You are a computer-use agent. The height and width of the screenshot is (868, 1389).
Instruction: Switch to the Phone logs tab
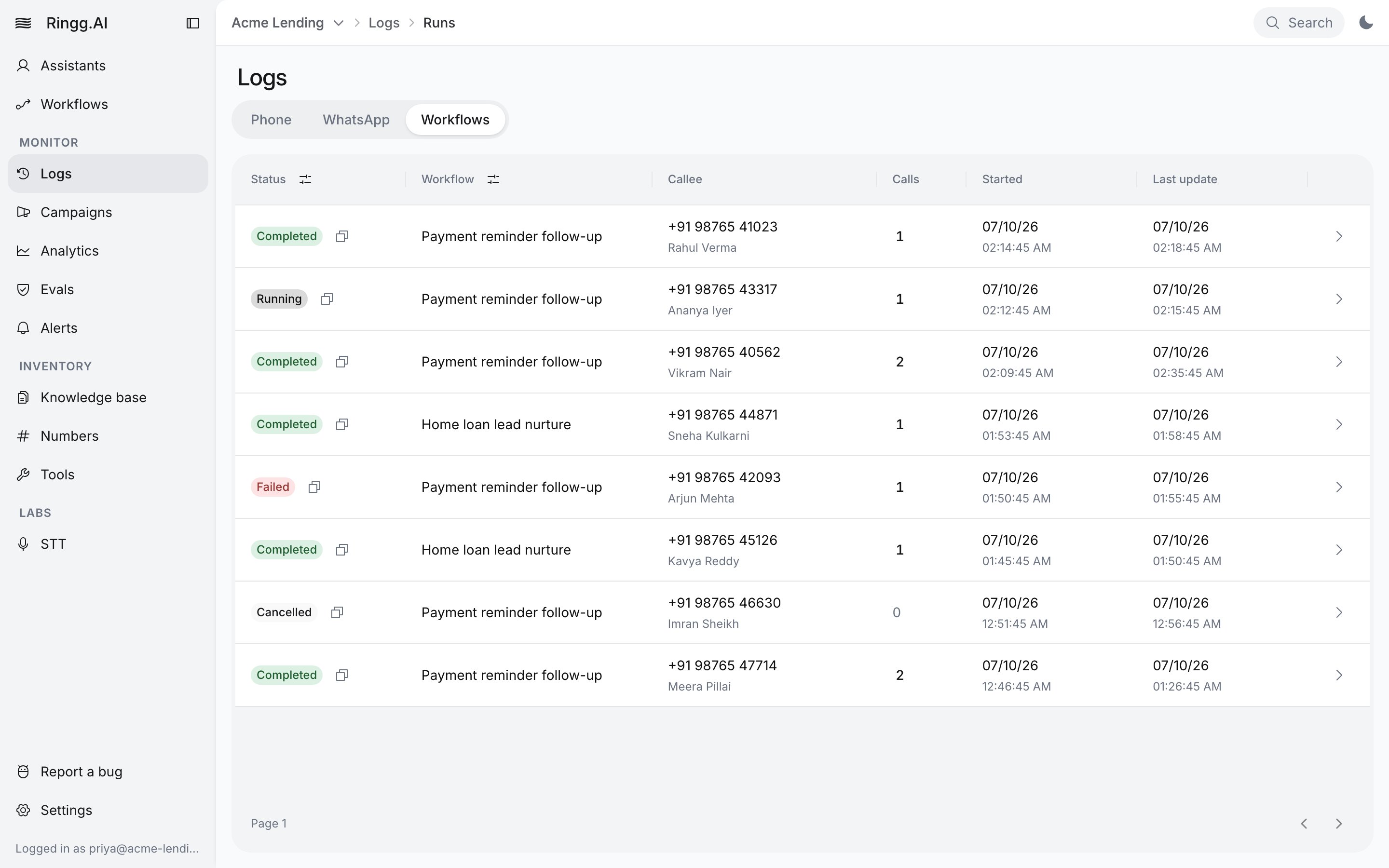pyautogui.click(x=271, y=120)
